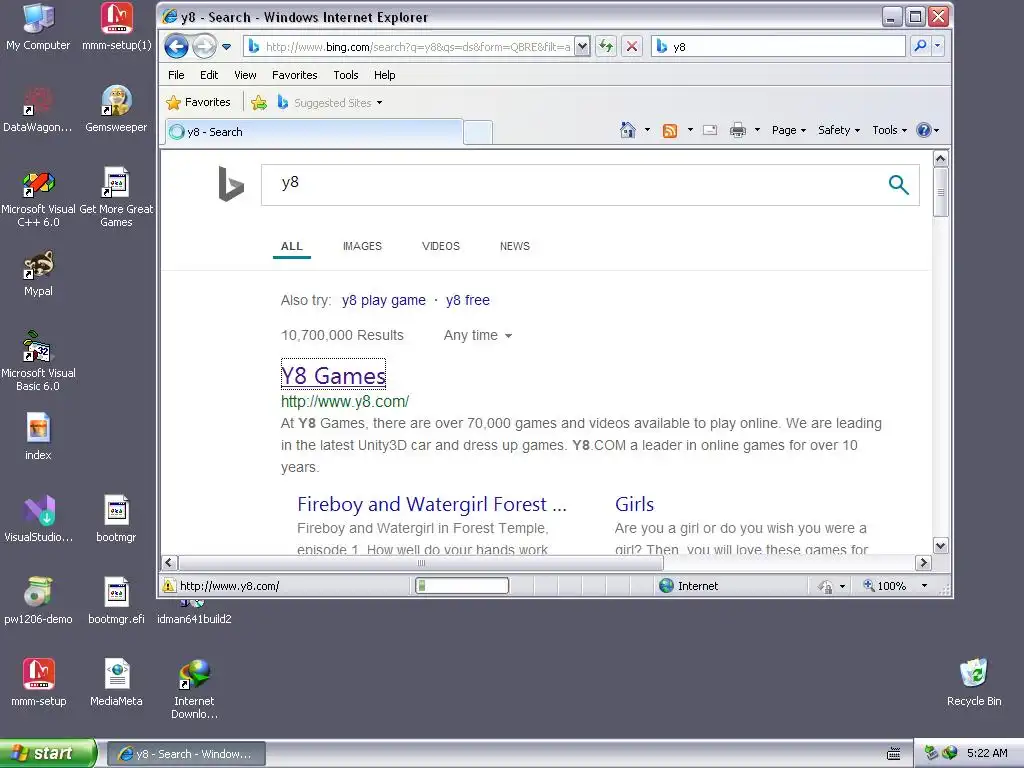Switch to the NEWS search tab
Screen dimensions: 1024x768
[515, 246]
